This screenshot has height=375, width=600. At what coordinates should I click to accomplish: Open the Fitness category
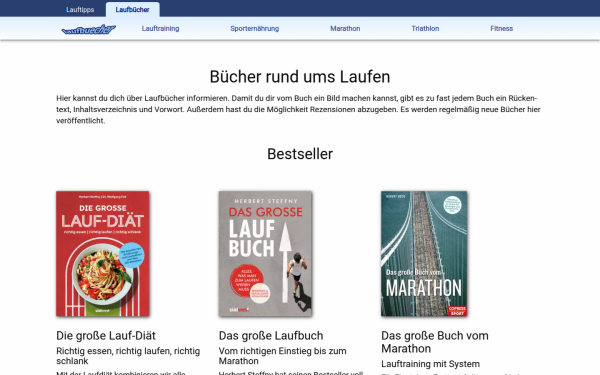(501, 28)
